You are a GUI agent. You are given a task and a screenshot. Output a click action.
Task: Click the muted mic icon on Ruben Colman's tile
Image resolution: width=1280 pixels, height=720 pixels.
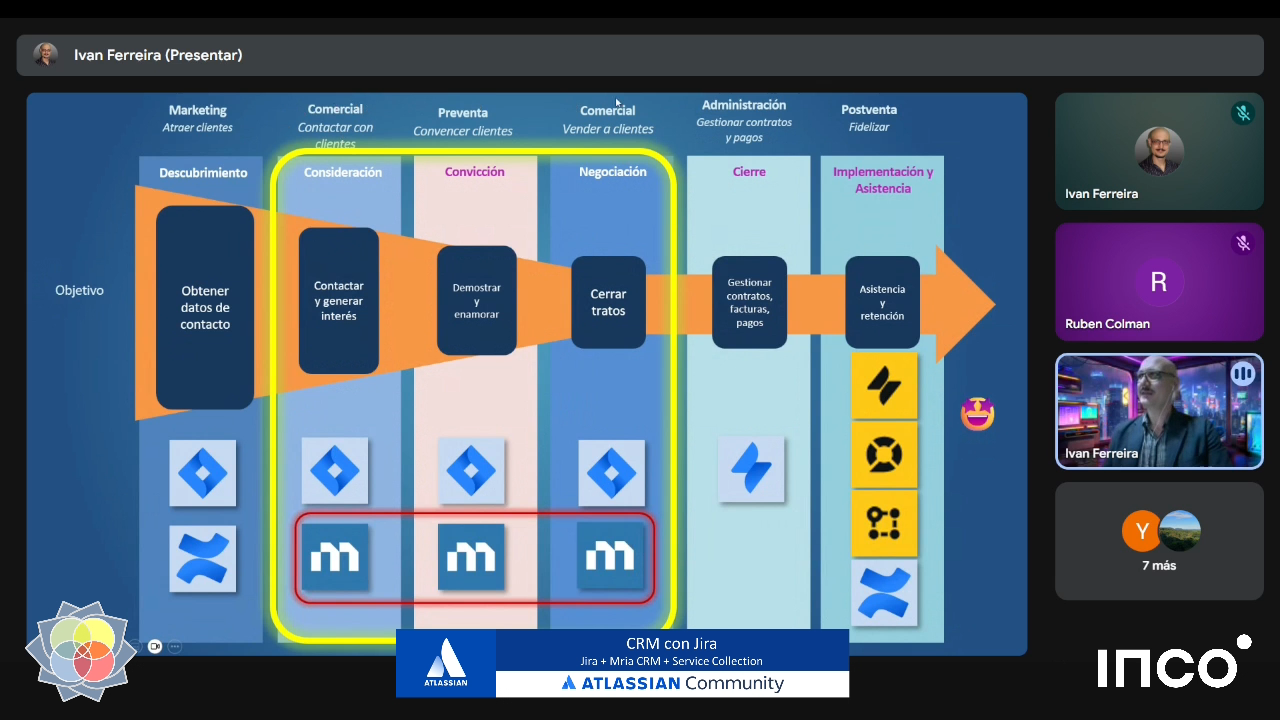pos(1243,243)
